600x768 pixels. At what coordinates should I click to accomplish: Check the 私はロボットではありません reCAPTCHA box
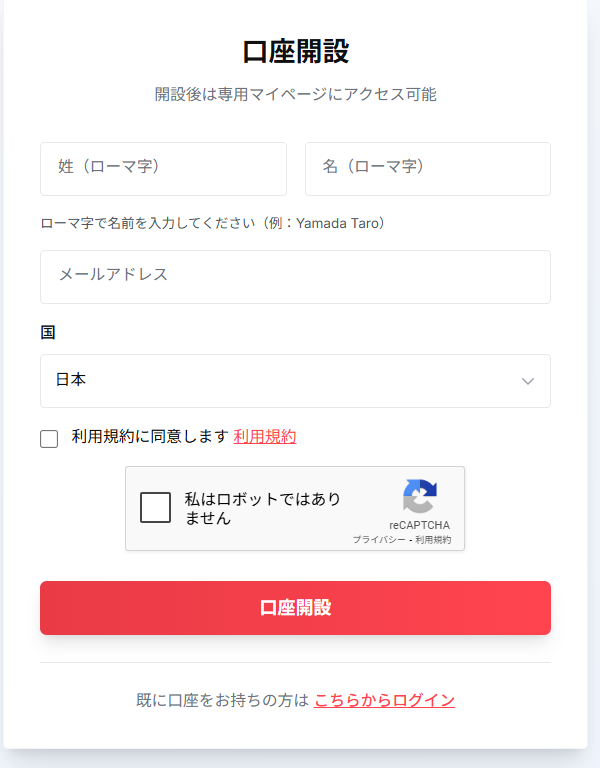(x=156, y=508)
